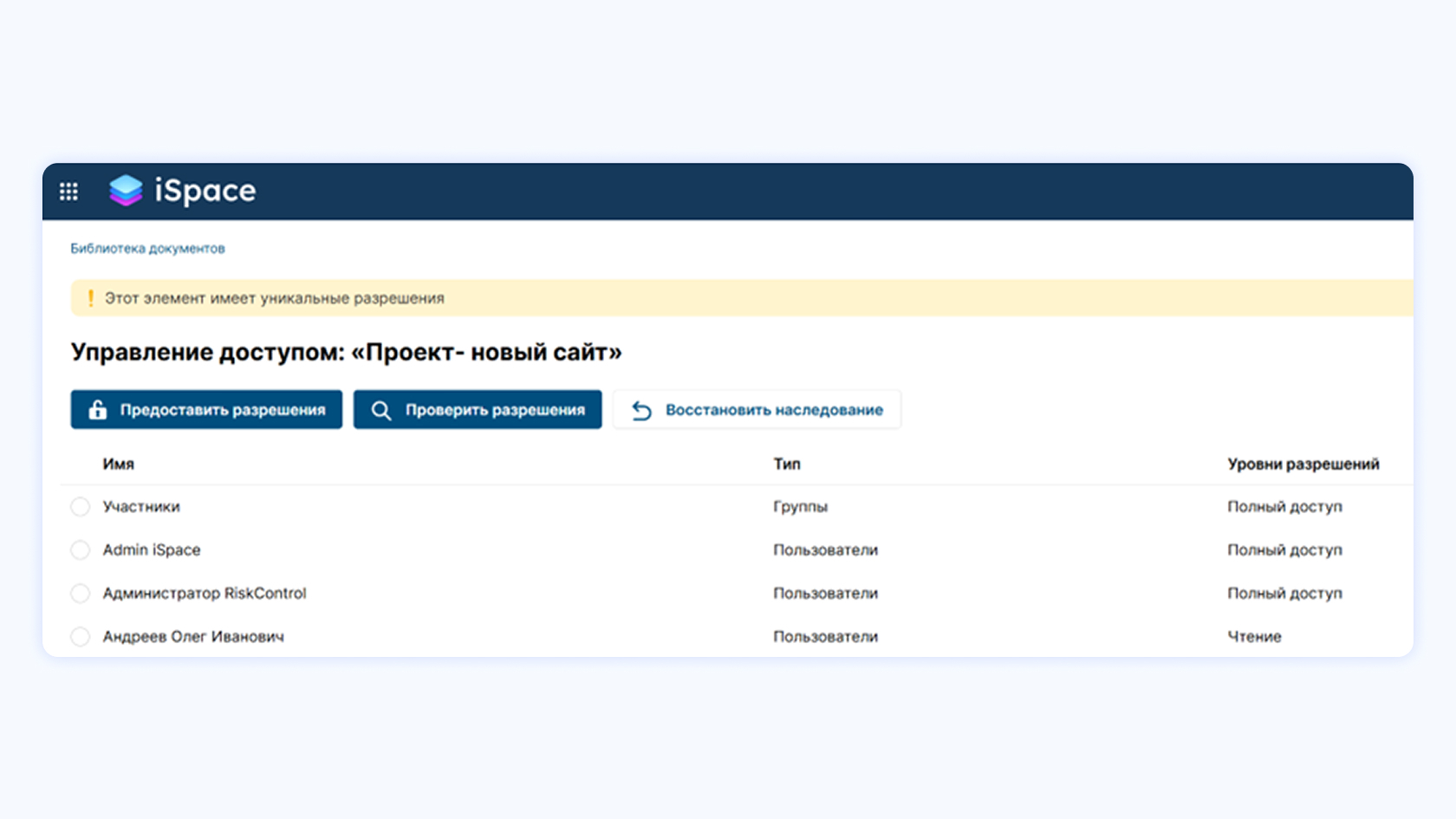The height and width of the screenshot is (819, 1456).
Task: Click the Предоставить разрешения button
Action: click(x=206, y=409)
